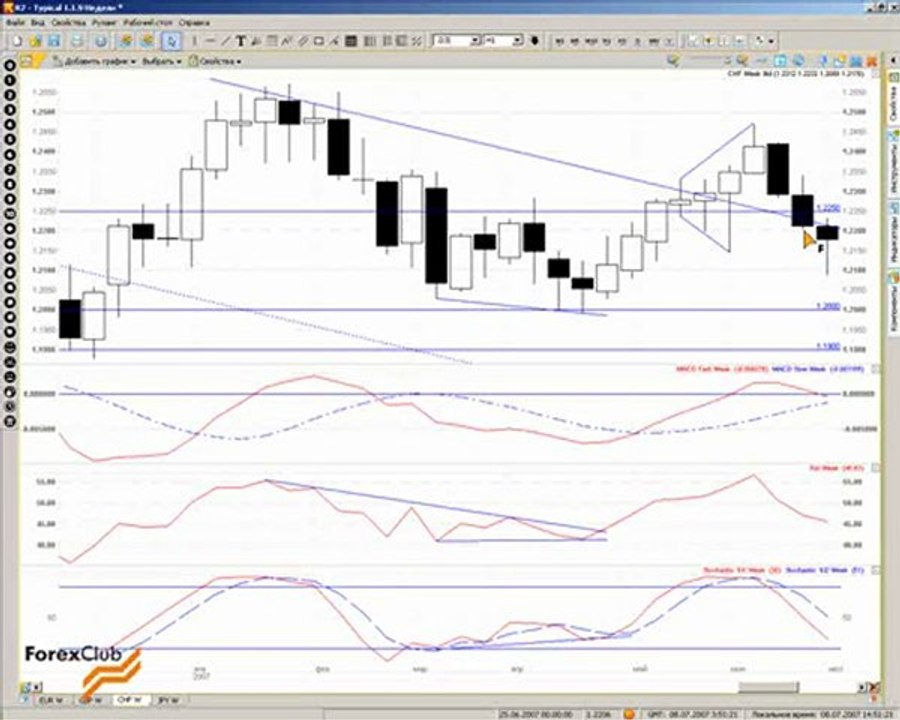Click the zoom magnifier icon left of slider
The width and height of the screenshot is (900, 720).
(674, 60)
